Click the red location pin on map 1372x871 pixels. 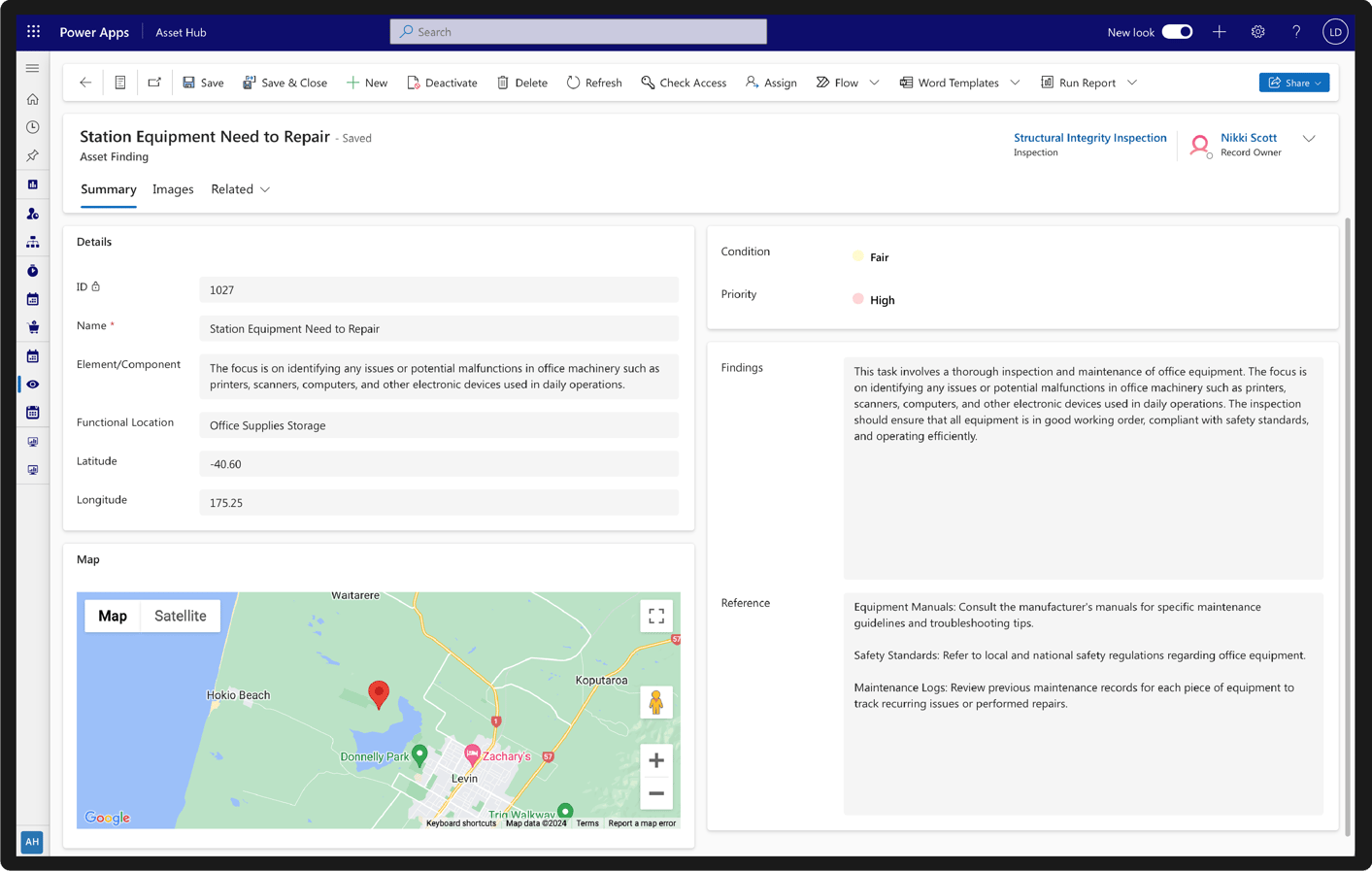click(379, 694)
